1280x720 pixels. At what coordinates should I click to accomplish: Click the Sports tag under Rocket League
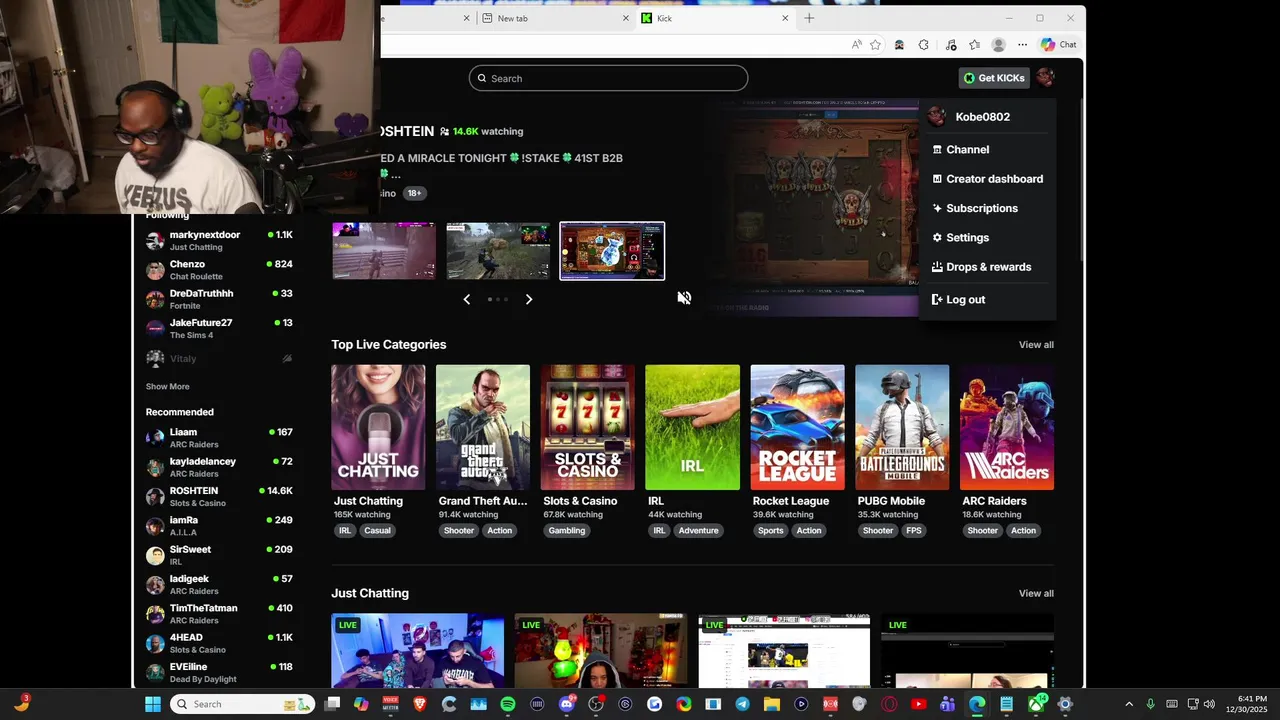pyautogui.click(x=771, y=531)
